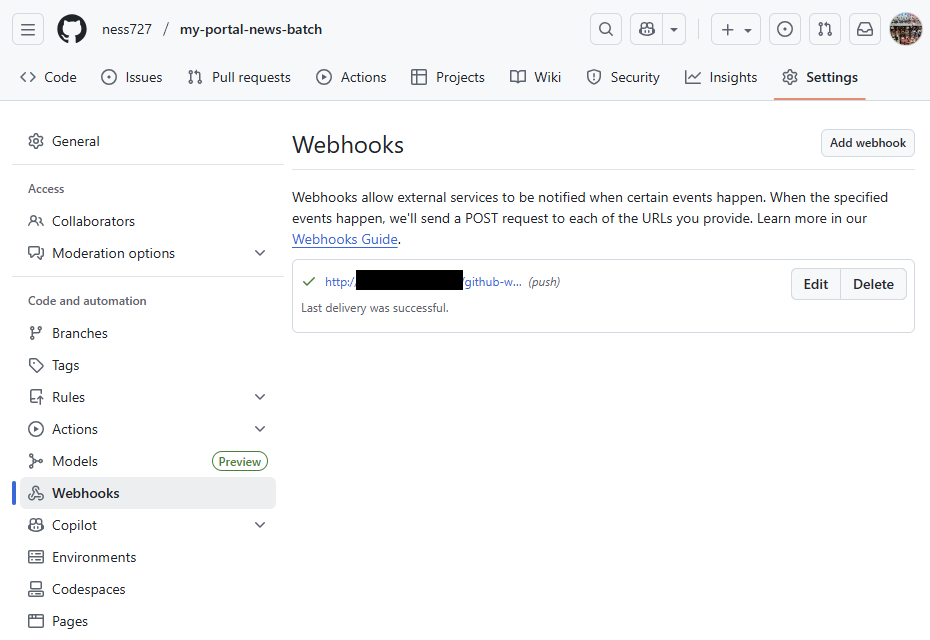Screen dimensions: 930x640
Task: Expand the Moderation options chevron
Action: (260, 253)
